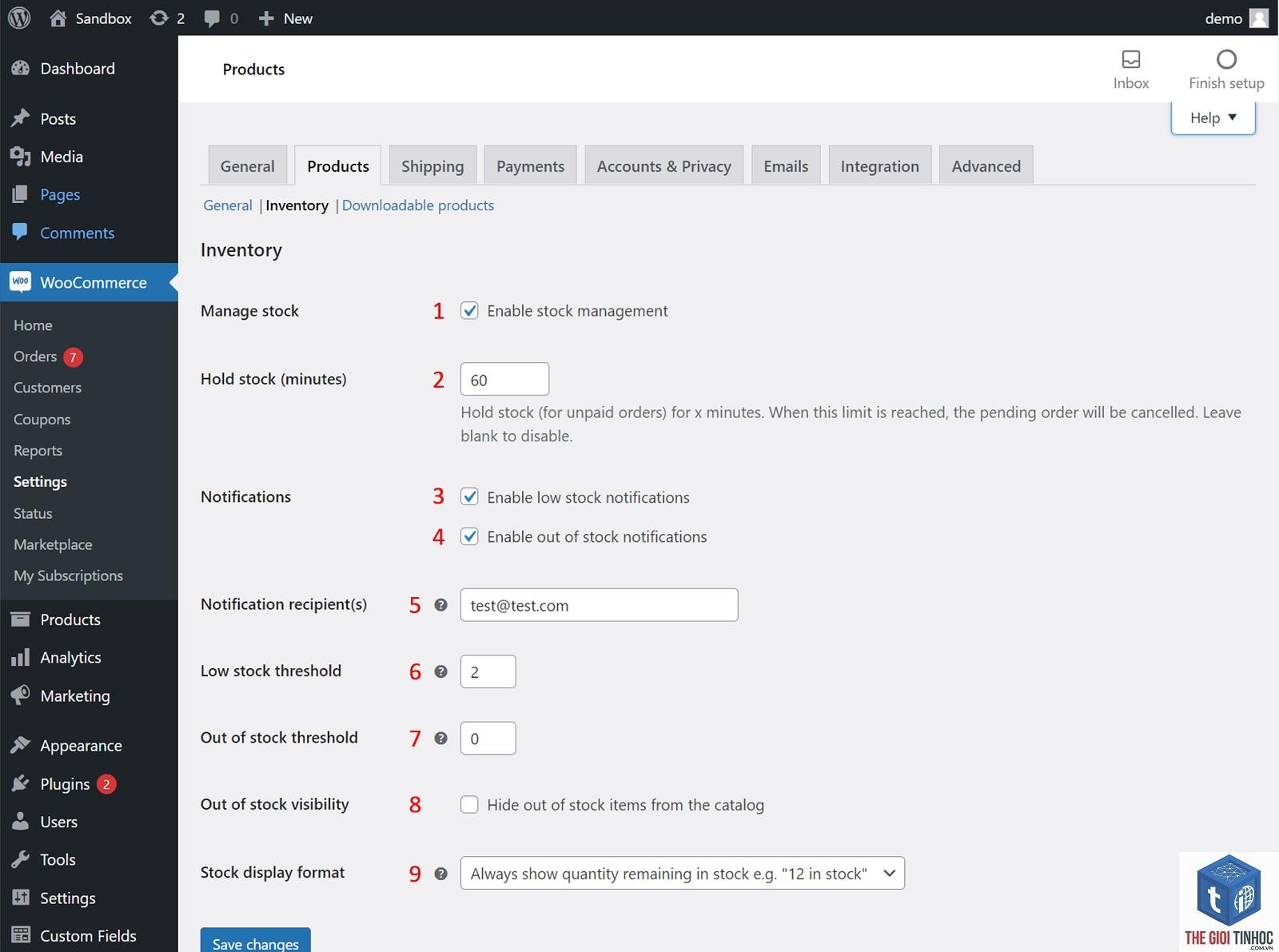Click help icon beside Out of stock threshold
This screenshot has height=952, width=1279.
[440, 739]
